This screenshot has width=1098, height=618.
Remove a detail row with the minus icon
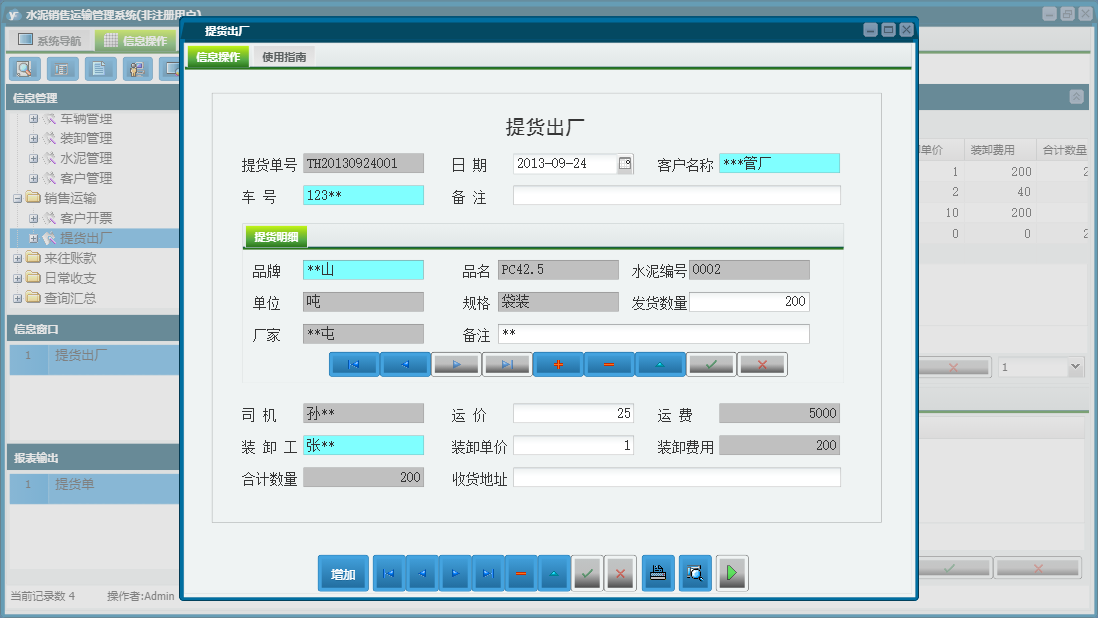[x=608, y=364]
